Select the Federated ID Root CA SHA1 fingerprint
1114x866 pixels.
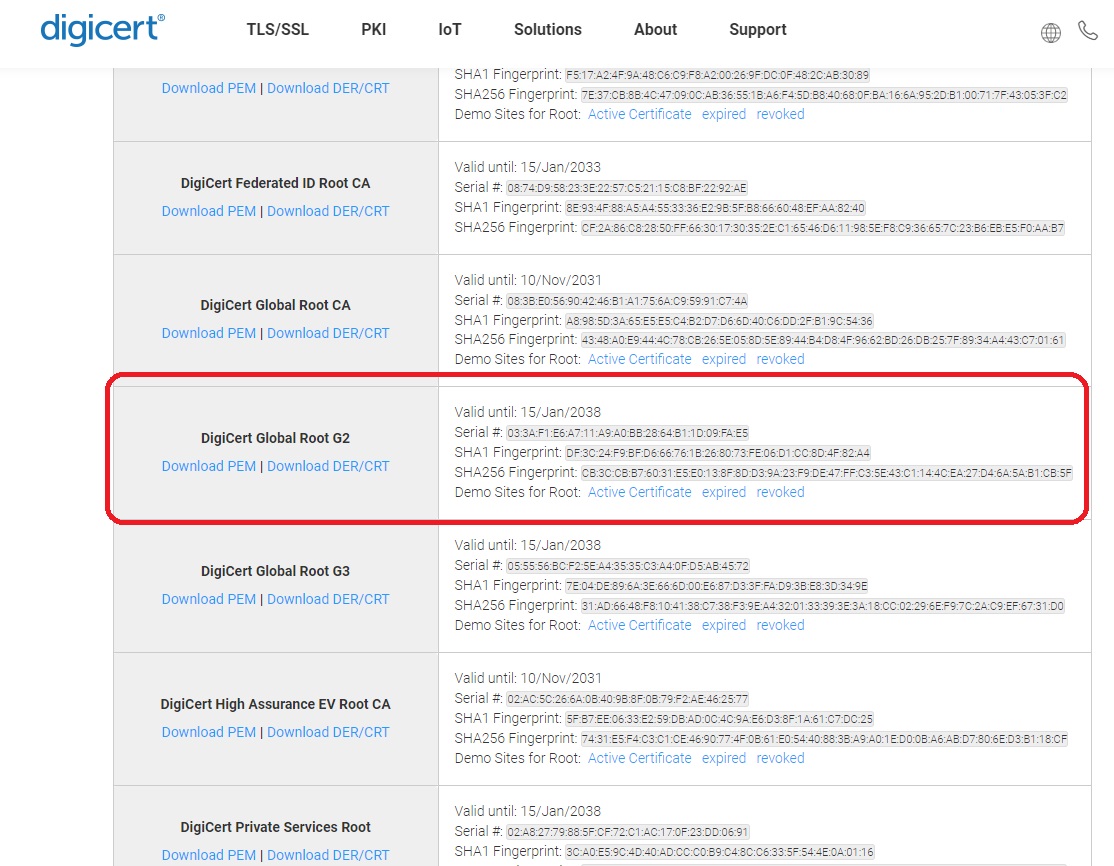715,208
